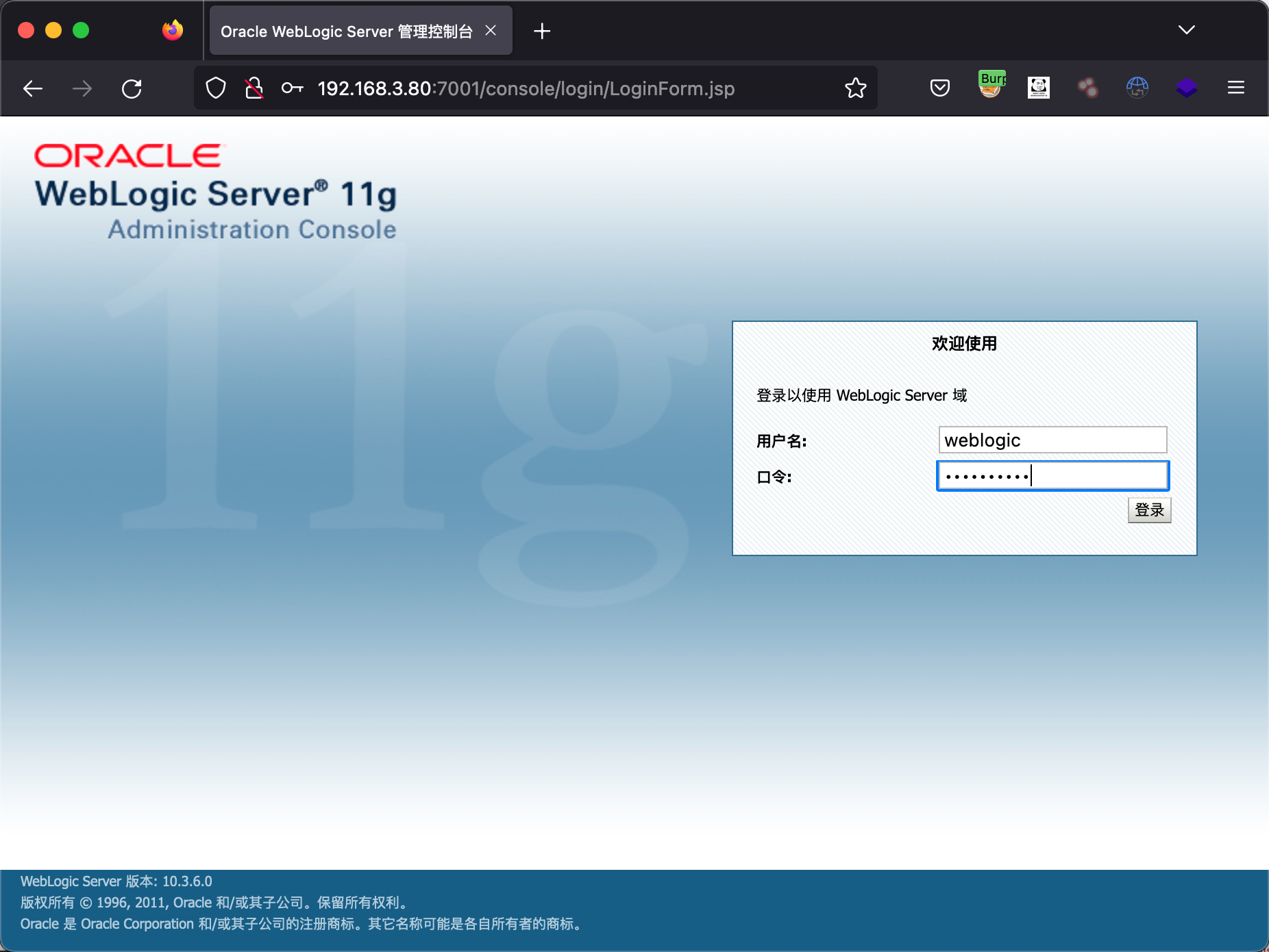
Task: Open the tracking protection shield icon
Action: (216, 88)
